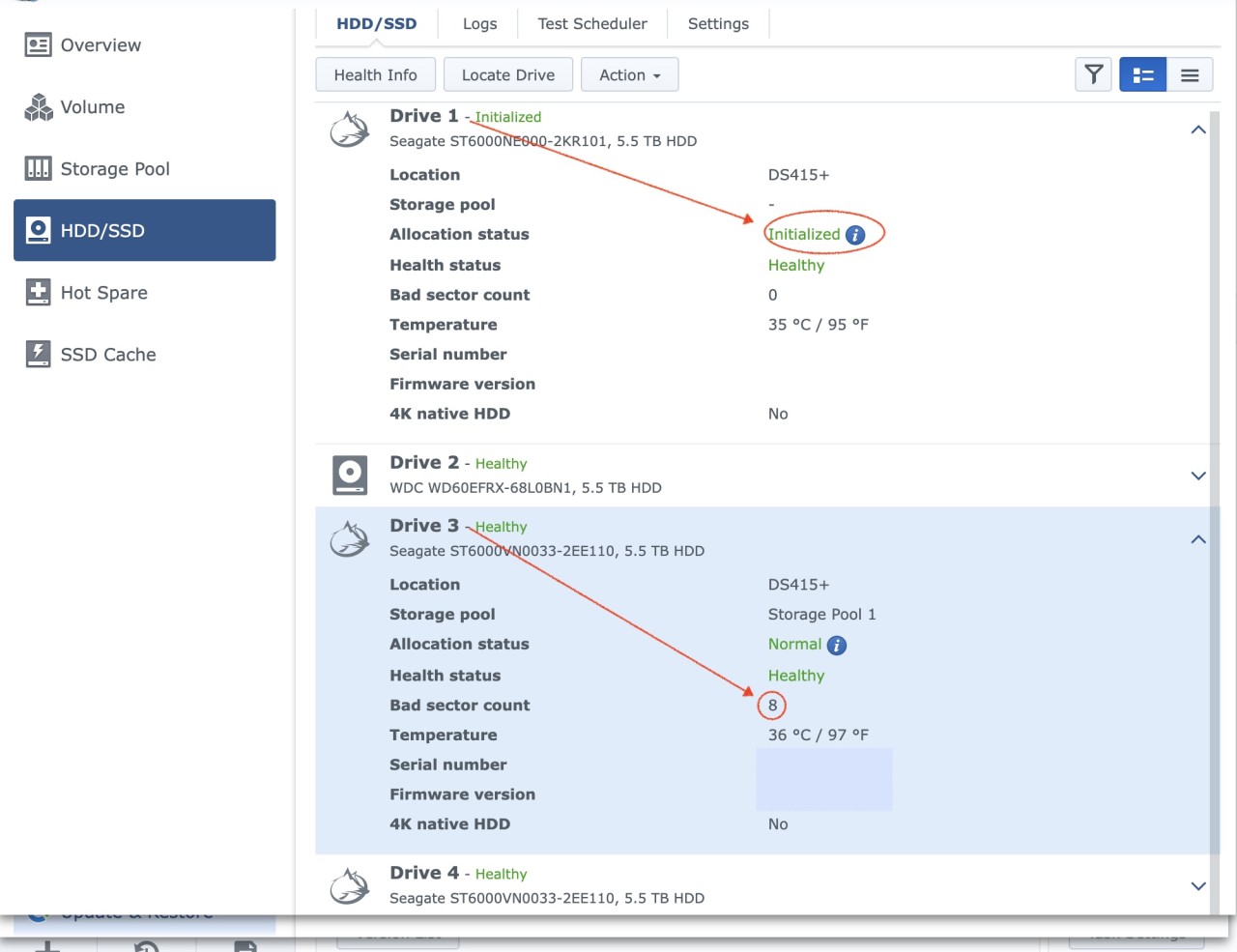Click the Drive 4 Seagate logo icon
This screenshot has height=952, width=1237.
[350, 885]
